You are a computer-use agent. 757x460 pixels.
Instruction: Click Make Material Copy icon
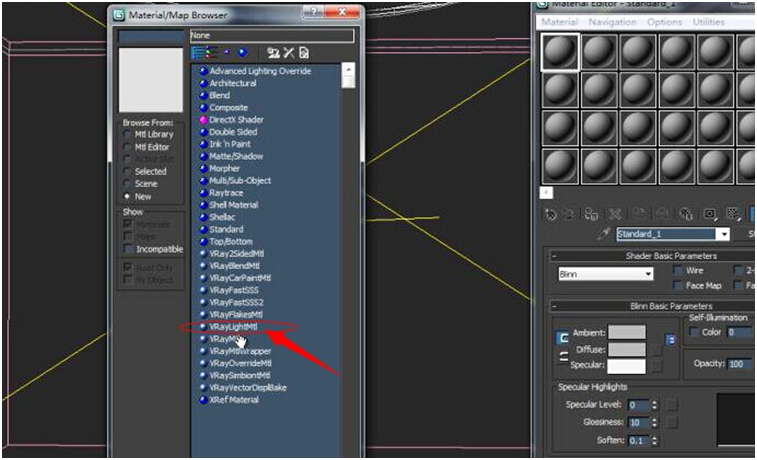pos(639,214)
